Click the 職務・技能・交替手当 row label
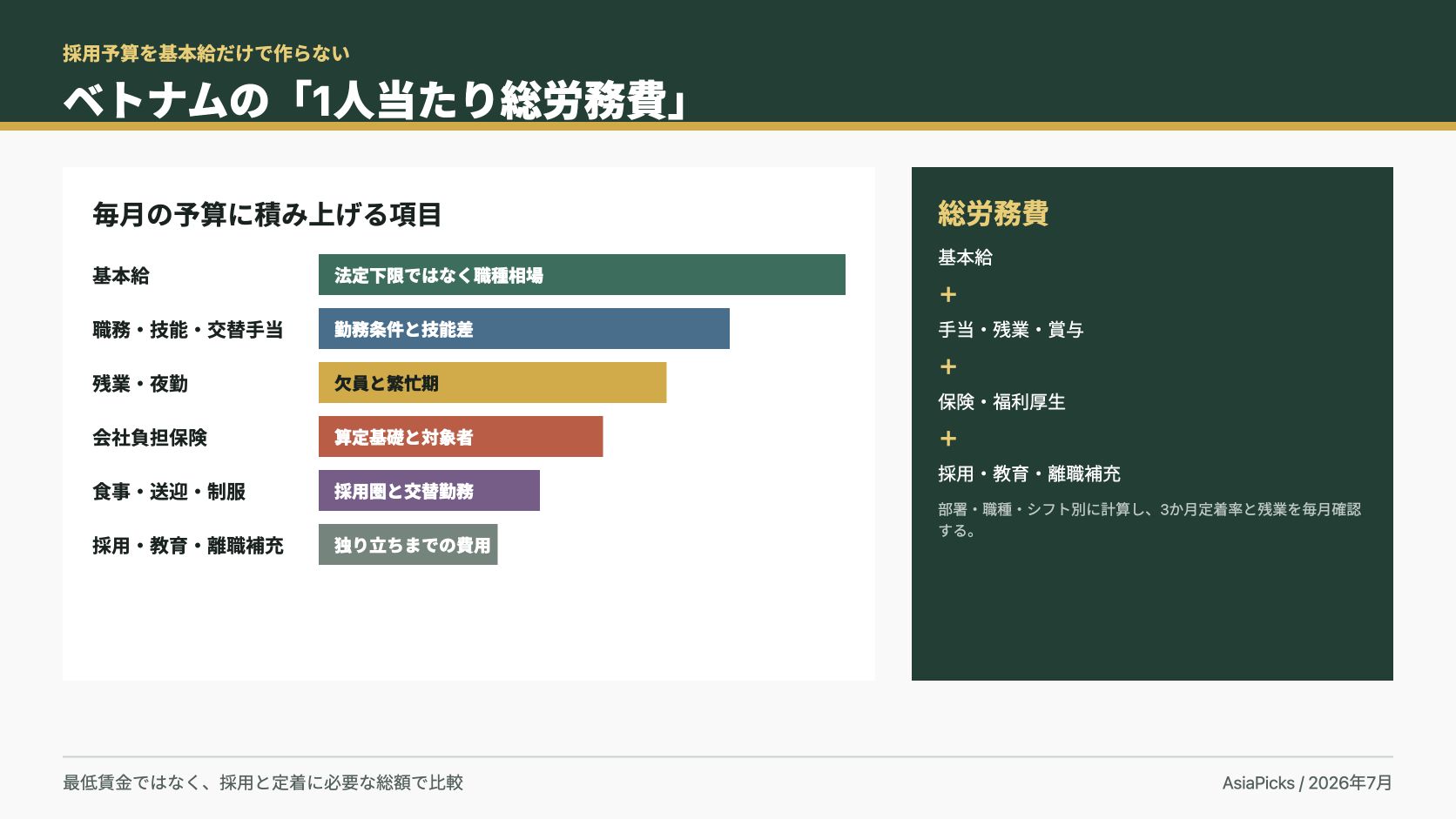Viewport: 1456px width, 819px height. [188, 330]
